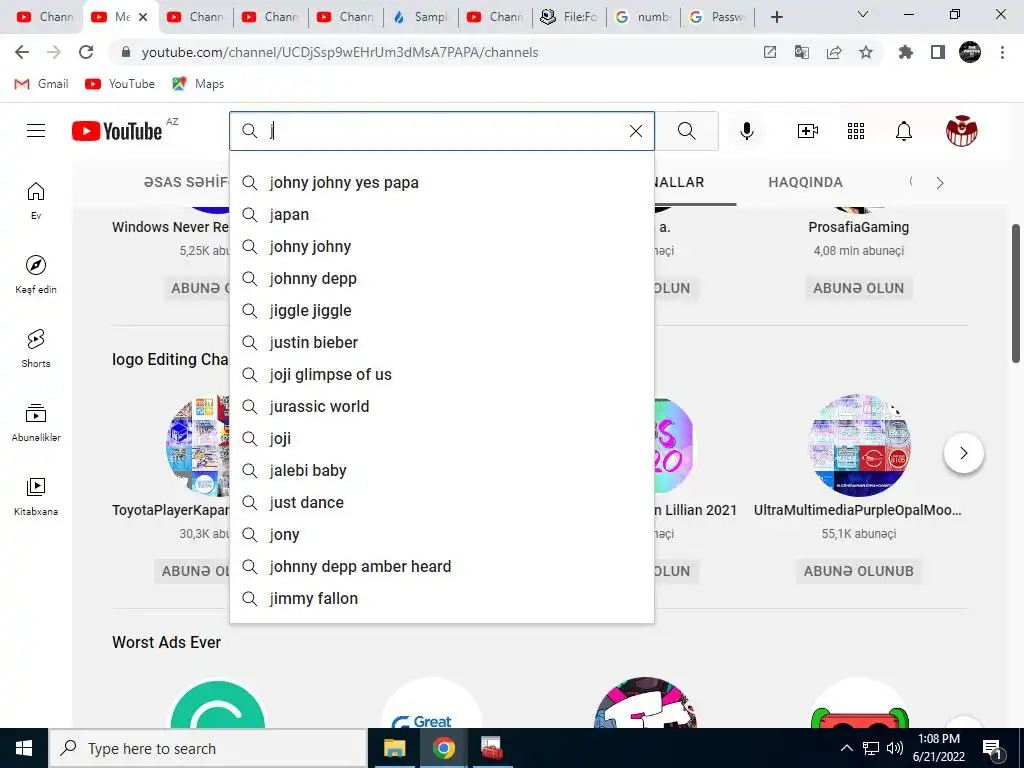Viewport: 1024px width, 768px height.
Task: Show hidden system tray icons
Action: click(846, 748)
